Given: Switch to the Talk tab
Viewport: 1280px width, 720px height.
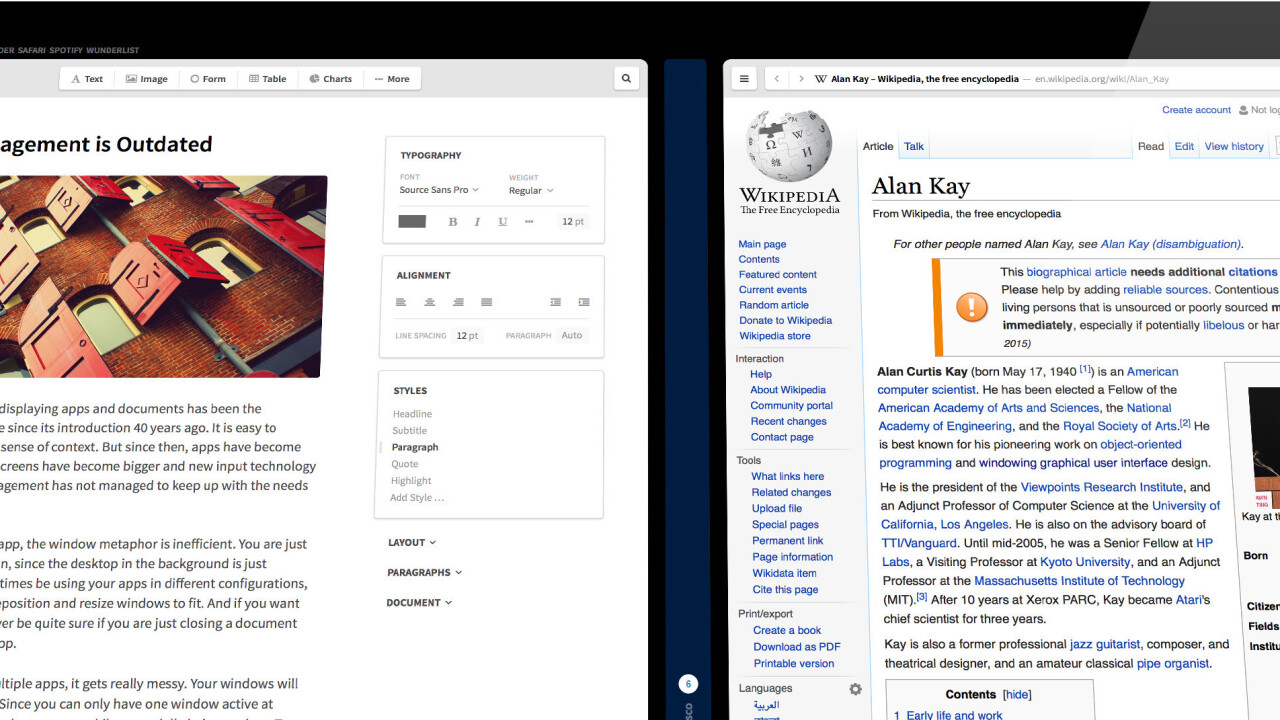Looking at the screenshot, I should (x=914, y=146).
